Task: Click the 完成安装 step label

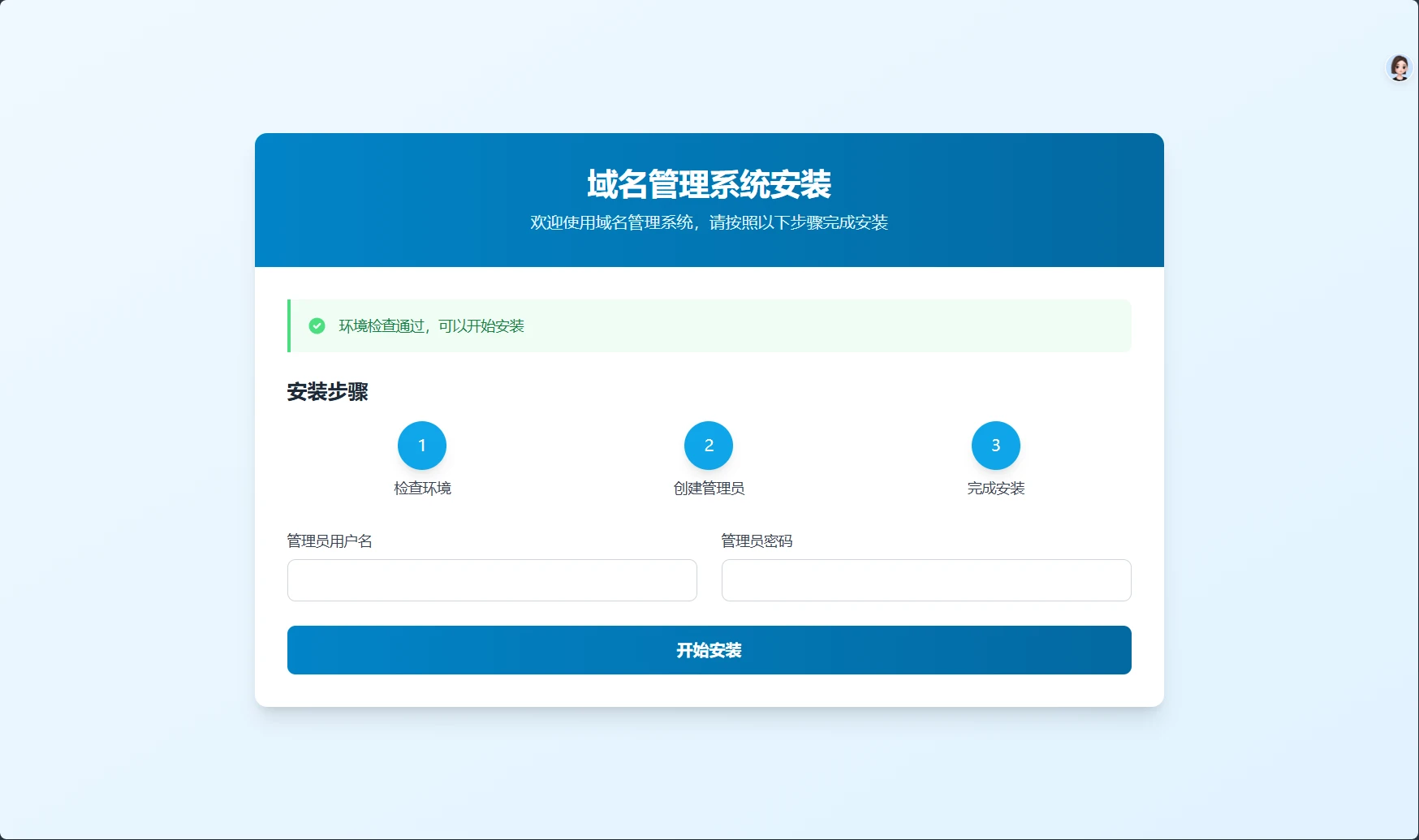Action: pos(995,488)
